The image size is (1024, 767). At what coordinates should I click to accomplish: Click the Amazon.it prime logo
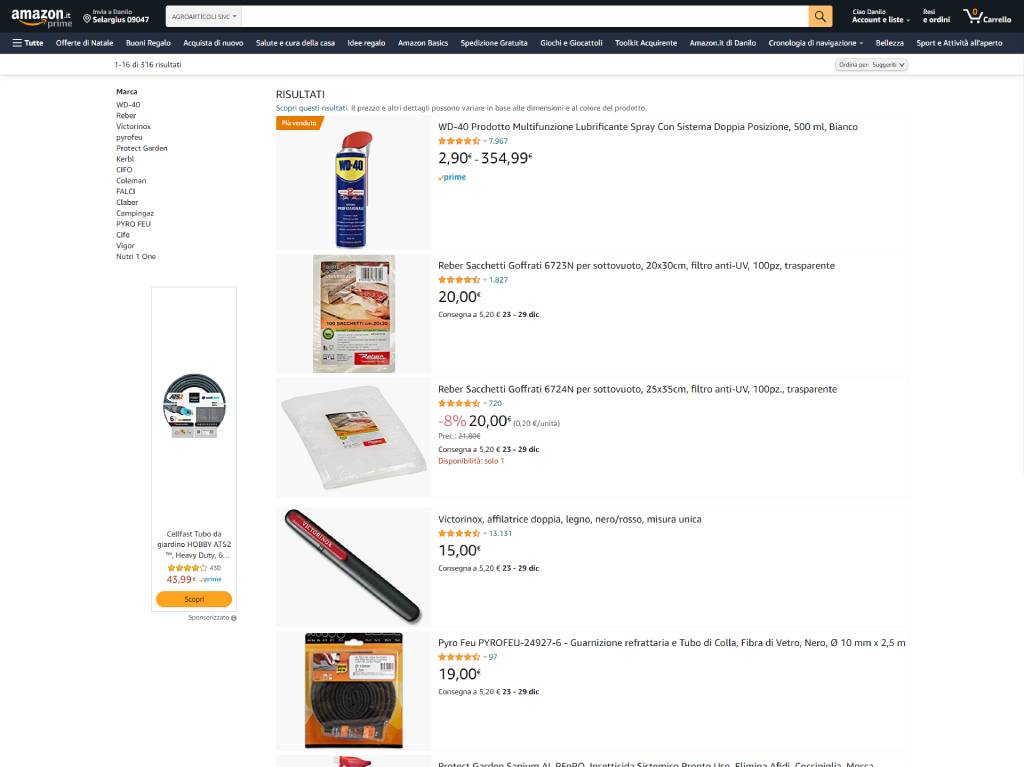click(41, 17)
